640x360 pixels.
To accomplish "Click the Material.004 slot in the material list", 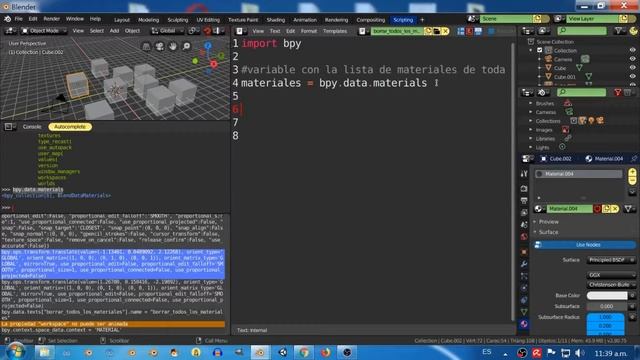I will 578,174.
